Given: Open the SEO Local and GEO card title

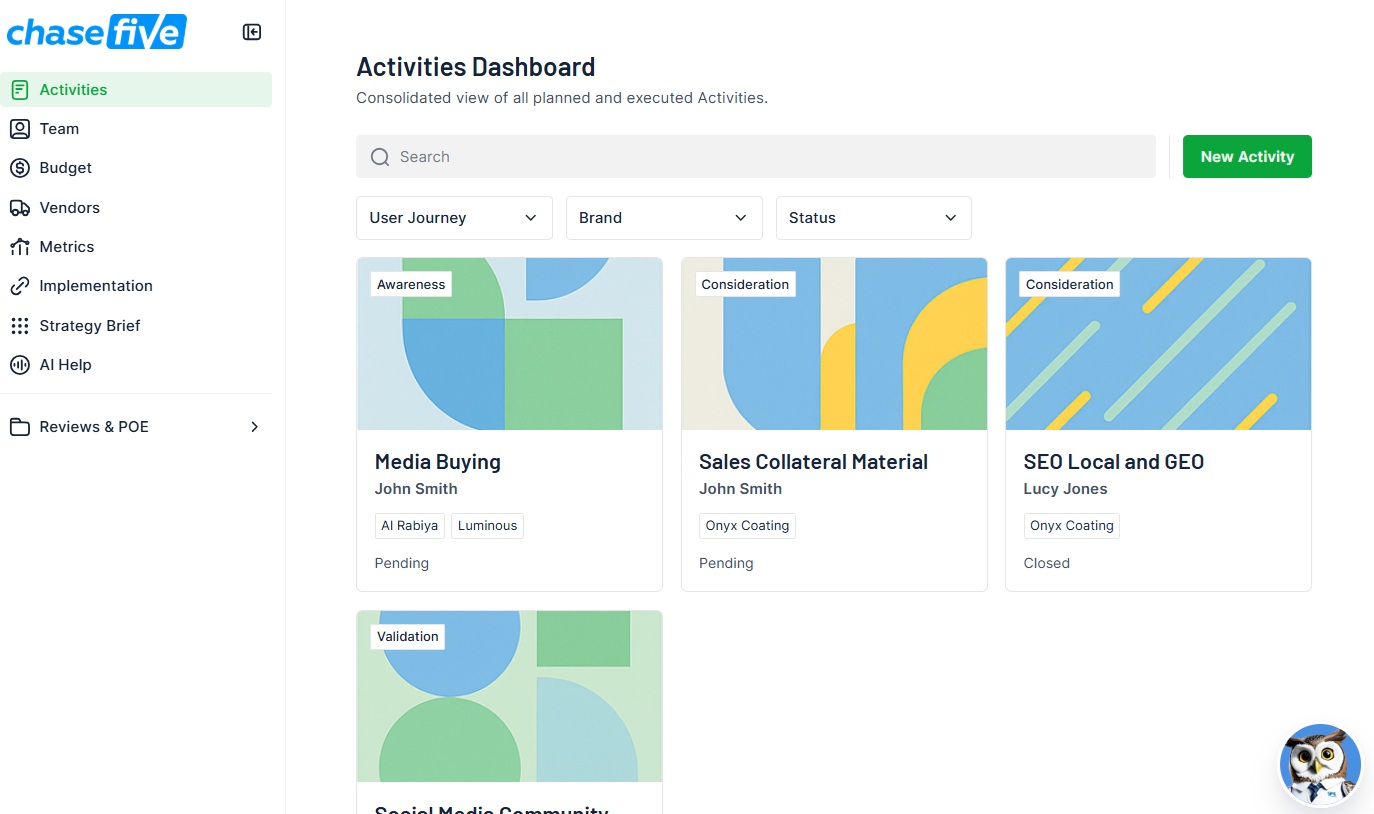Looking at the screenshot, I should coord(1113,462).
